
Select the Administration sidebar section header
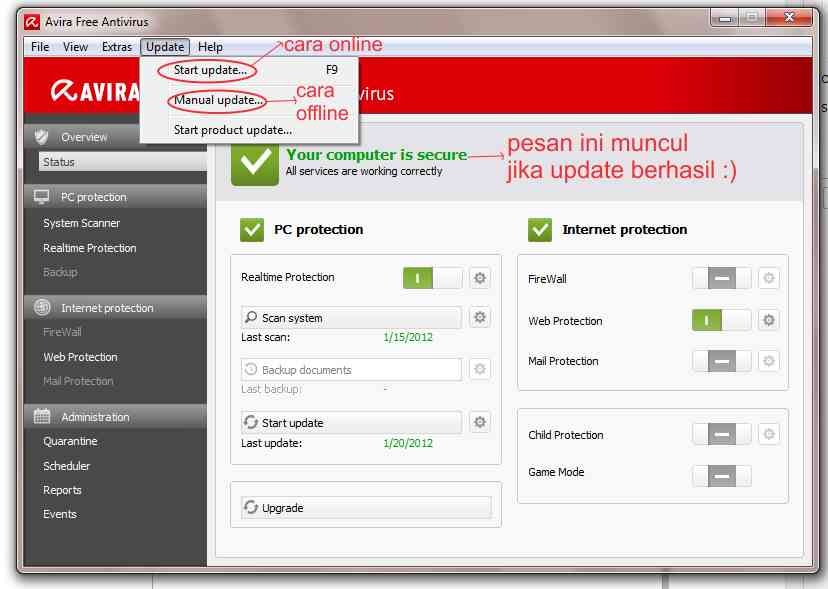116,417
